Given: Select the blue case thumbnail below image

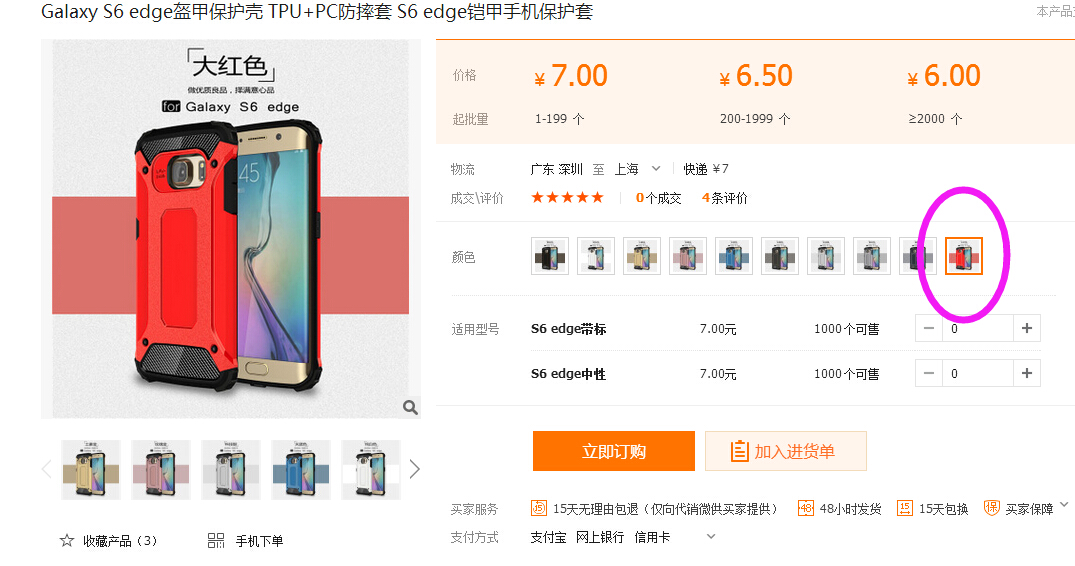Looking at the screenshot, I should [301, 470].
